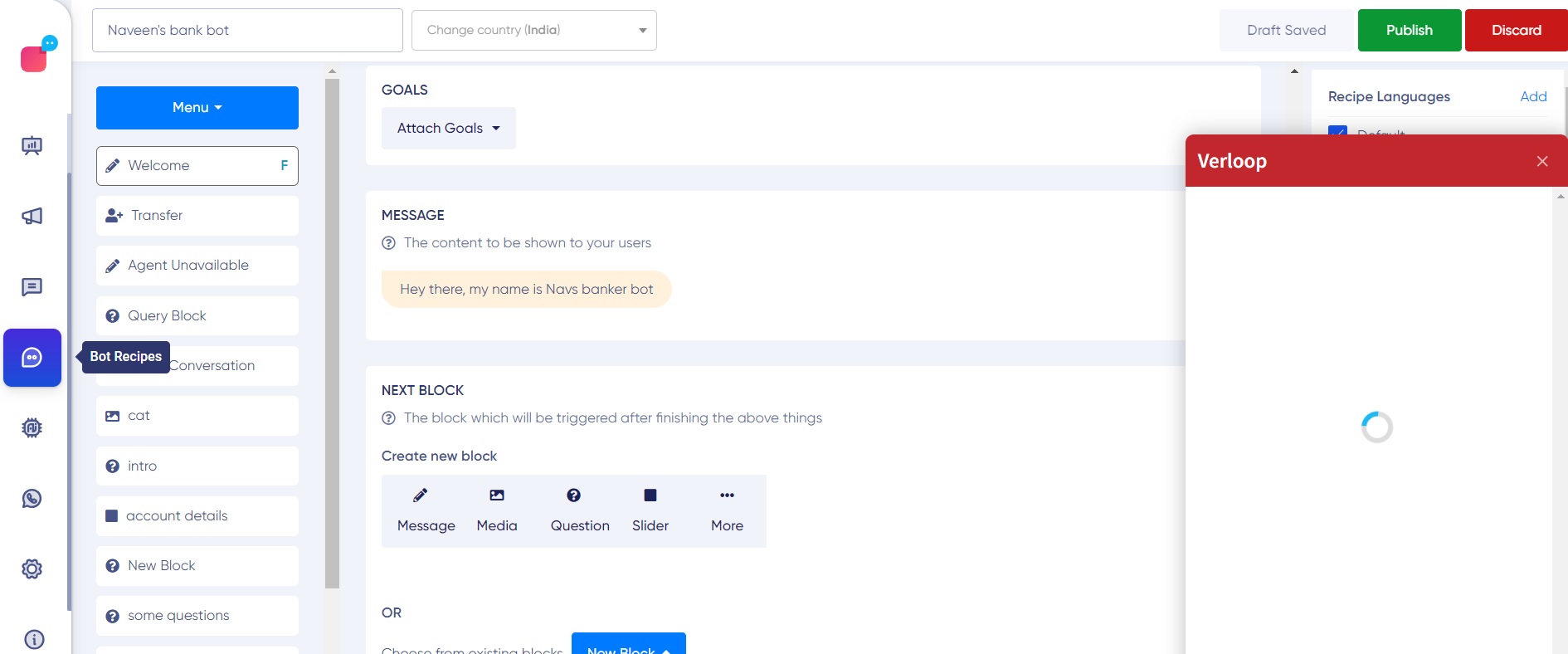The height and width of the screenshot is (654, 1568).
Task: Click the info icon in sidebar
Action: pyautogui.click(x=34, y=639)
